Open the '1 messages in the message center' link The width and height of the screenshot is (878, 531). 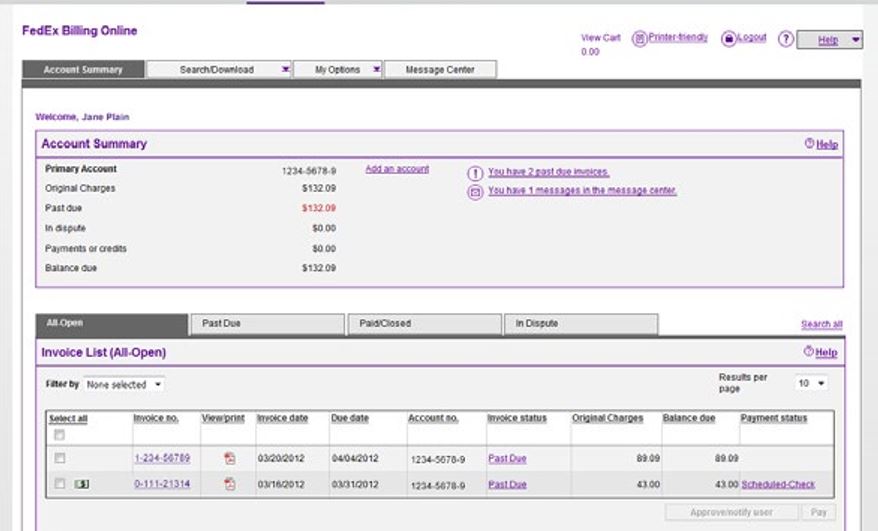582,190
